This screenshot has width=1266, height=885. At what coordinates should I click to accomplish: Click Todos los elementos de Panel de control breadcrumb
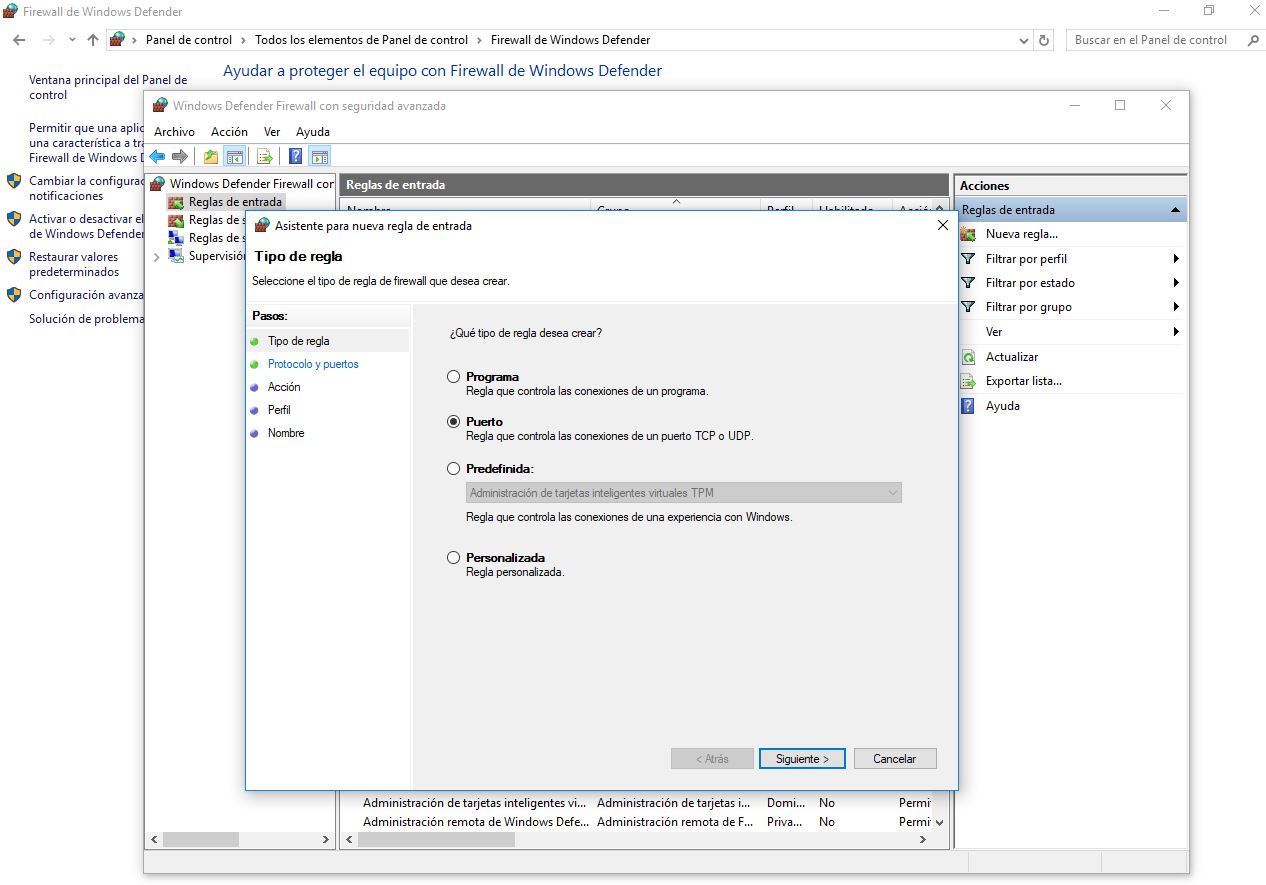[x=361, y=40]
